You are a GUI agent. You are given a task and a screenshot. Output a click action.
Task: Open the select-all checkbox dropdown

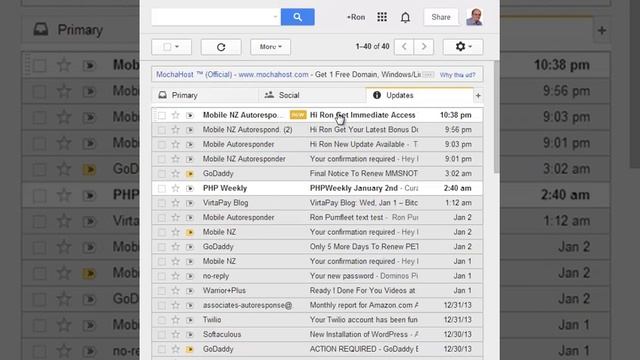coord(171,47)
